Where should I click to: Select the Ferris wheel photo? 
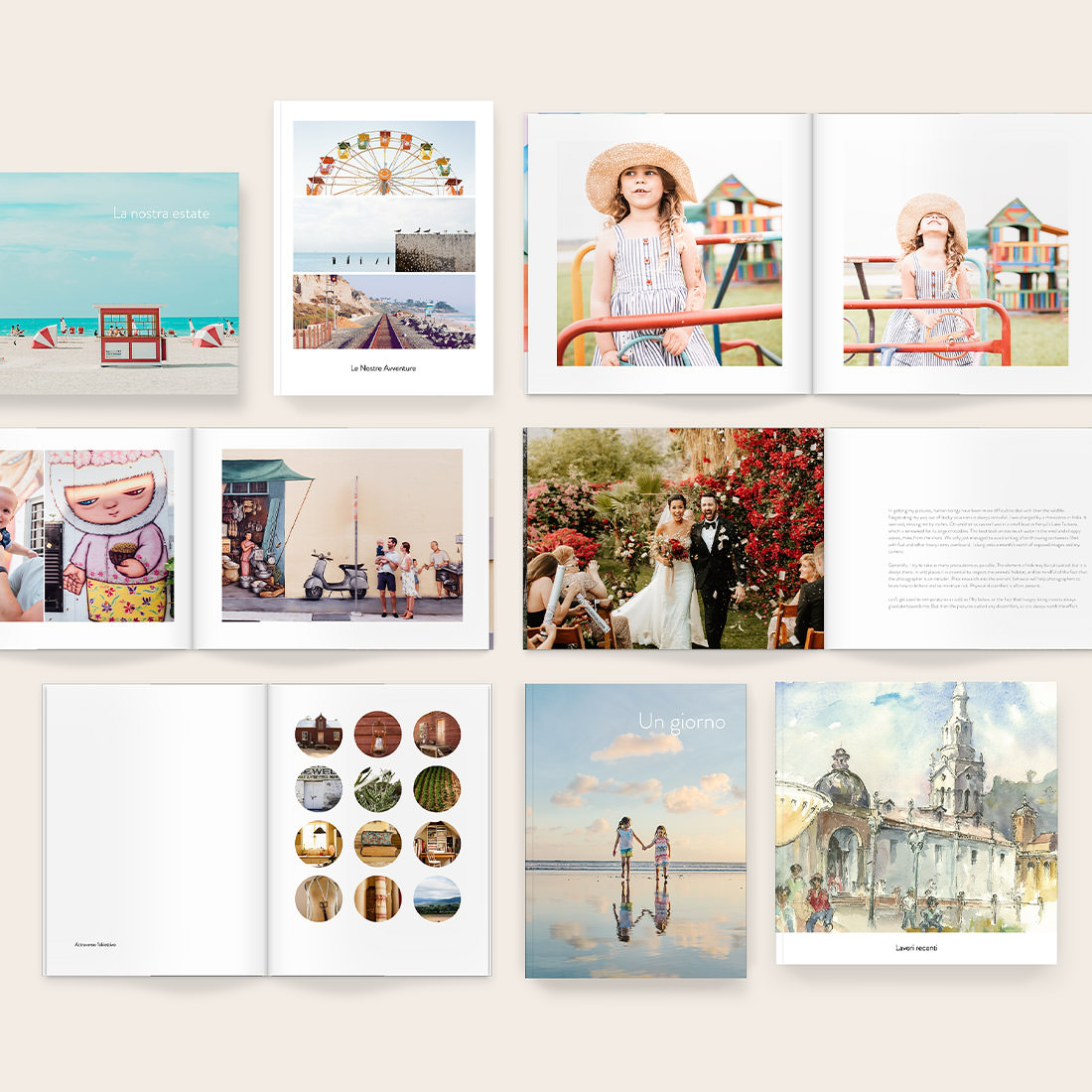coord(384,159)
